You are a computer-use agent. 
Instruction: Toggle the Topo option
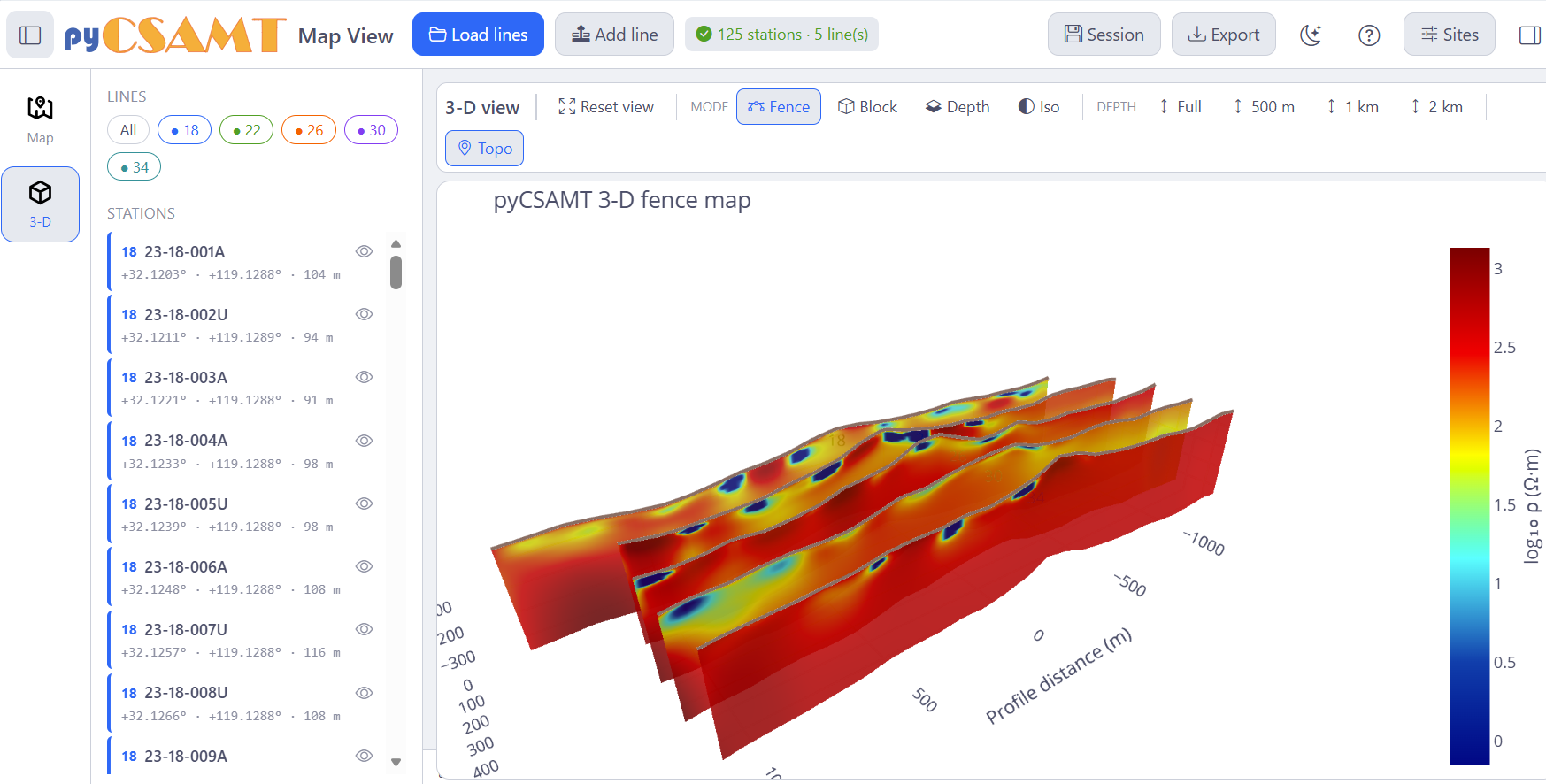(x=484, y=149)
